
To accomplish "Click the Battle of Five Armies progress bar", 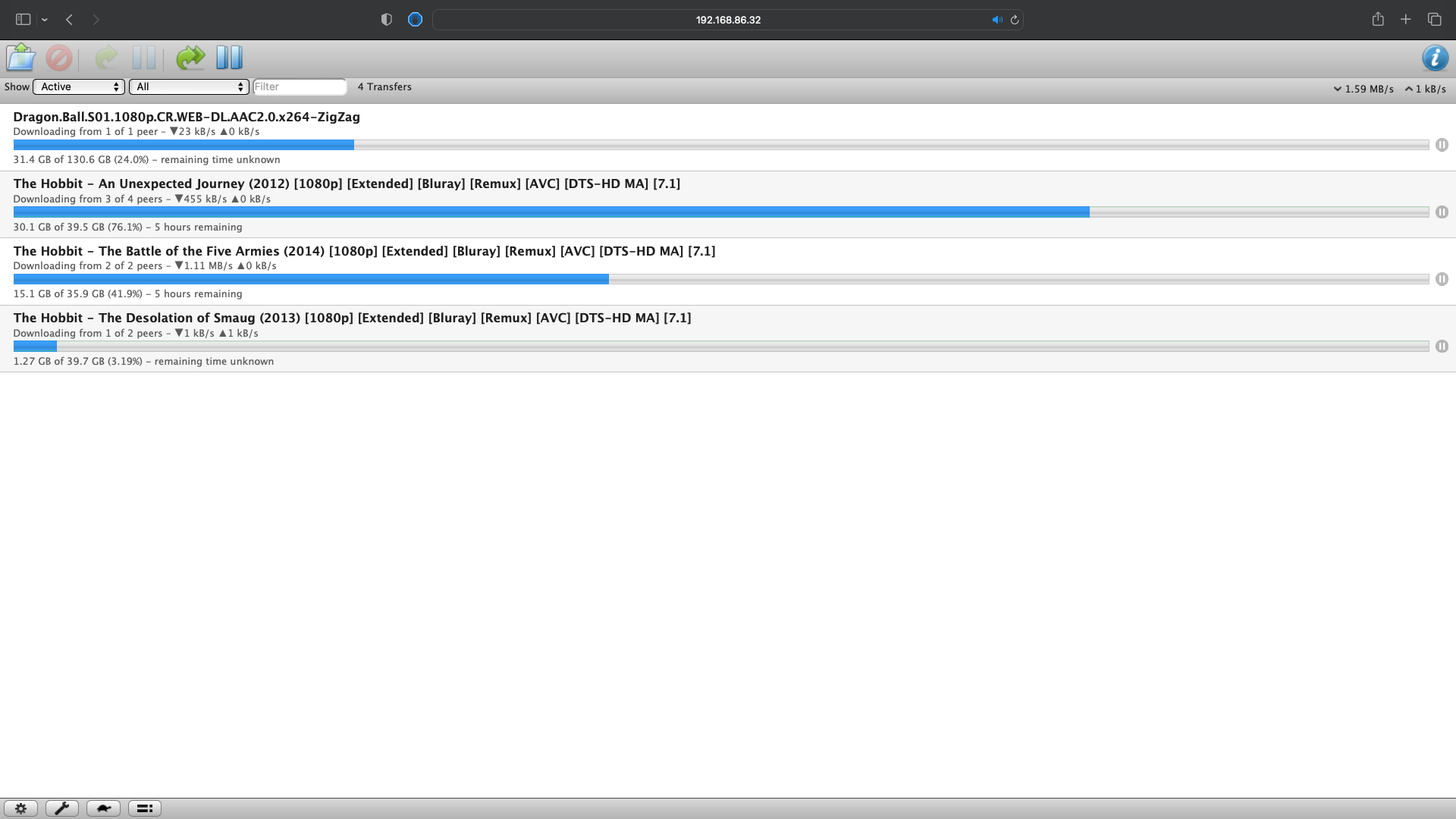I will point(721,279).
